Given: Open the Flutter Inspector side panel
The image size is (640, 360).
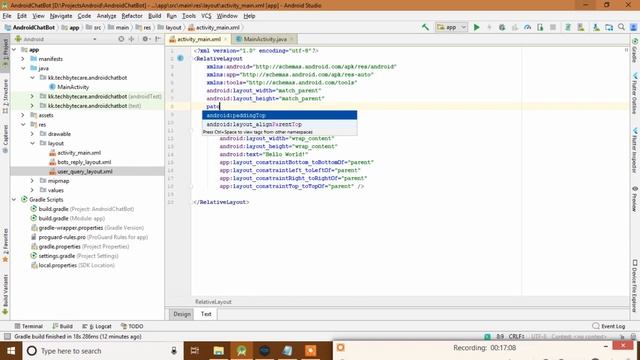Looking at the screenshot, I should click(x=635, y=150).
